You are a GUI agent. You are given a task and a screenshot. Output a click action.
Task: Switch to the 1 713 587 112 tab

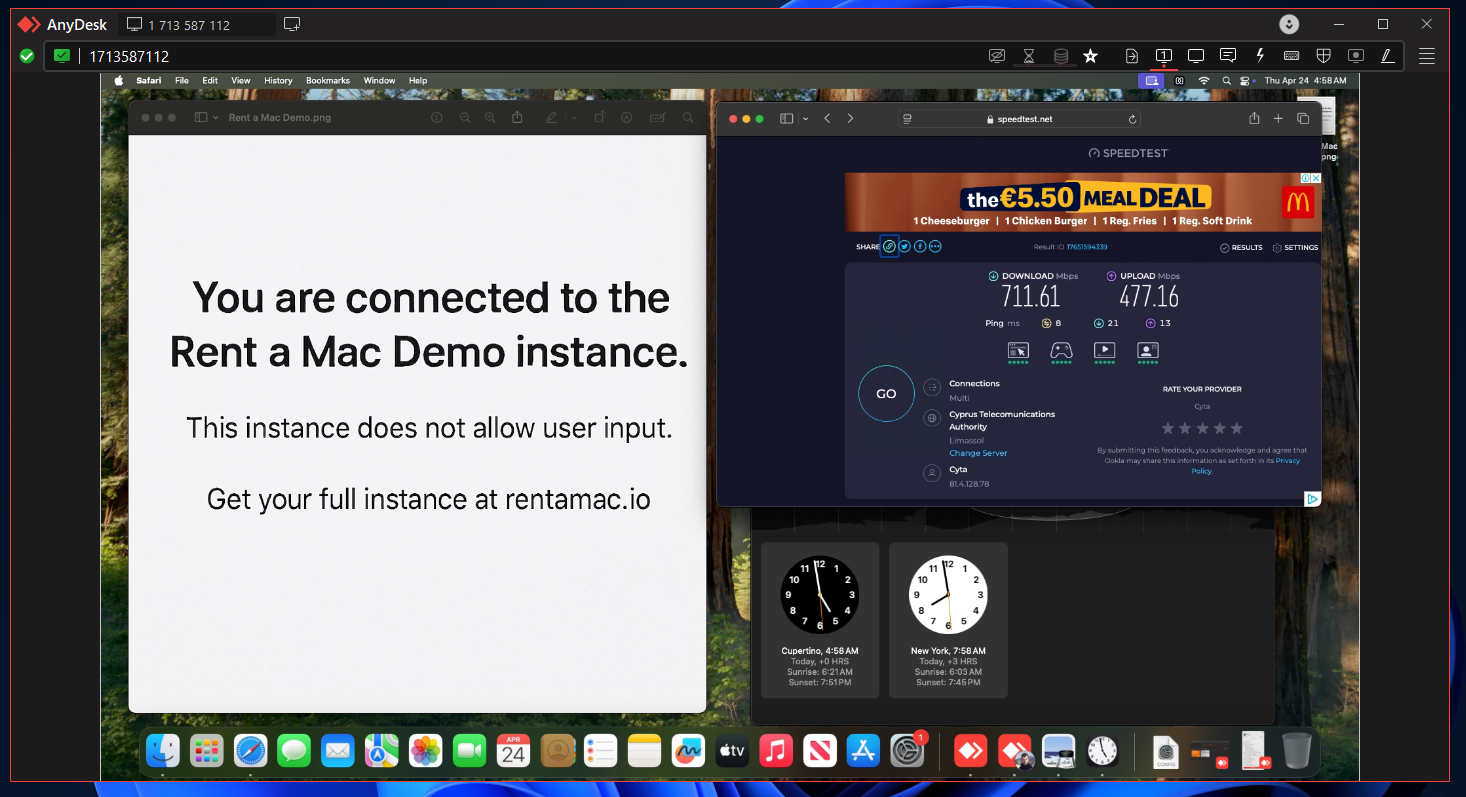[x=198, y=24]
